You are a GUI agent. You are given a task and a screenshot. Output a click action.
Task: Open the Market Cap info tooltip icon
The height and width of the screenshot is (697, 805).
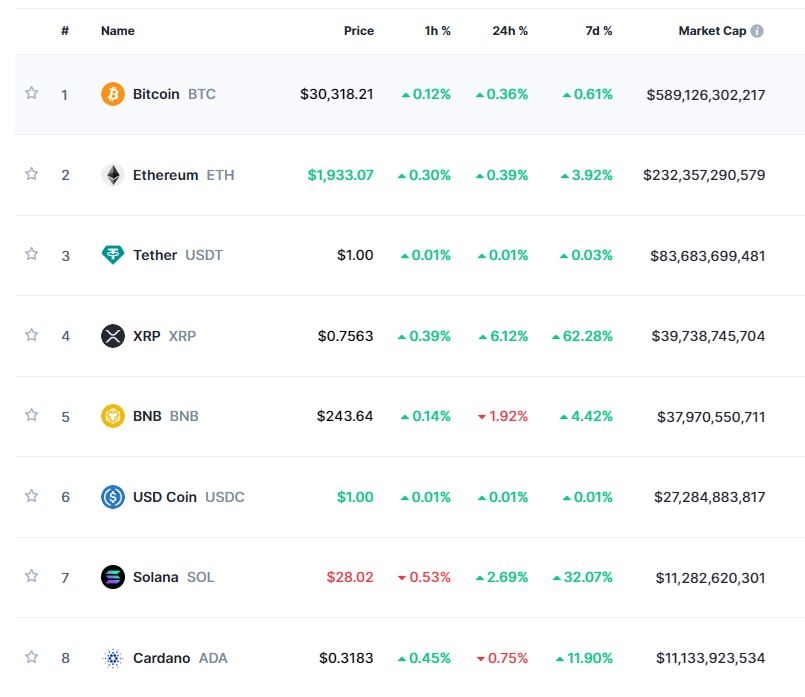[757, 31]
